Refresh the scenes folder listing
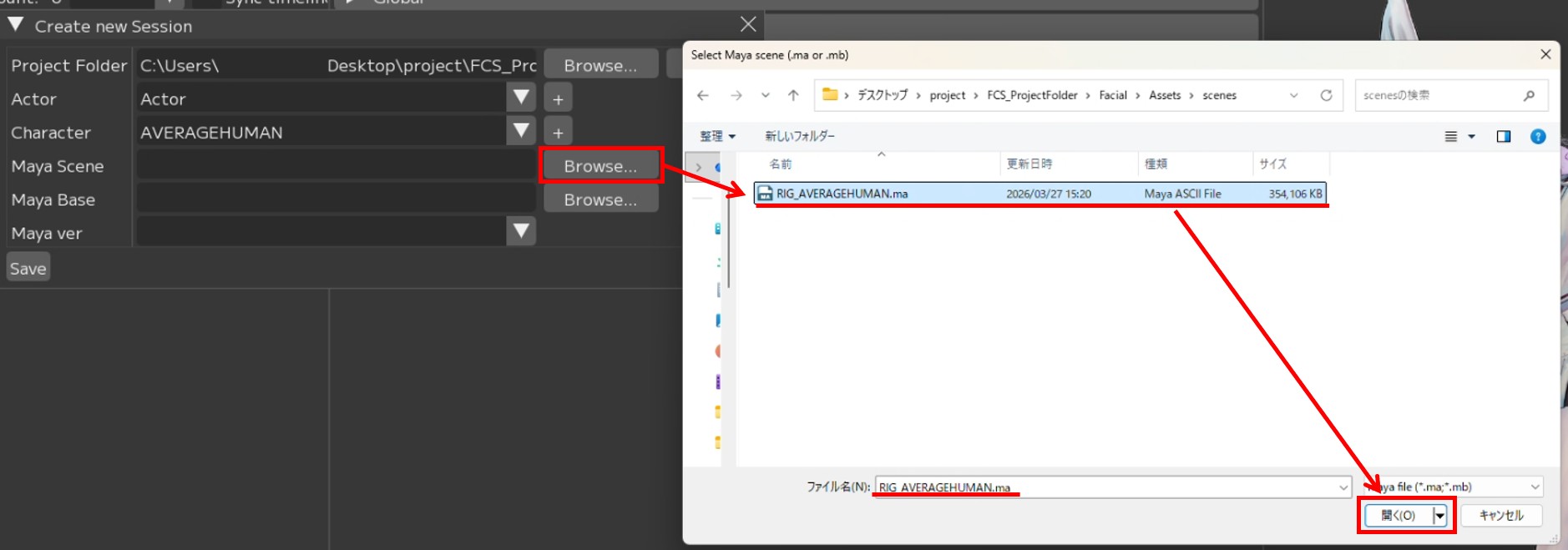Image resolution: width=1568 pixels, height=550 pixels. coord(1326,96)
